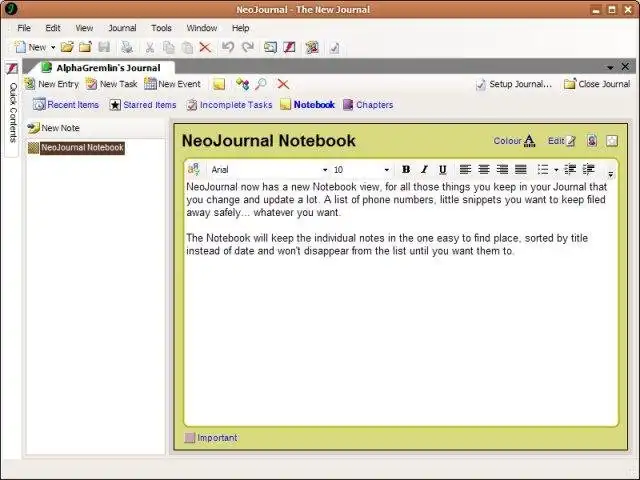
Task: Create a New Task
Action: 111,84
